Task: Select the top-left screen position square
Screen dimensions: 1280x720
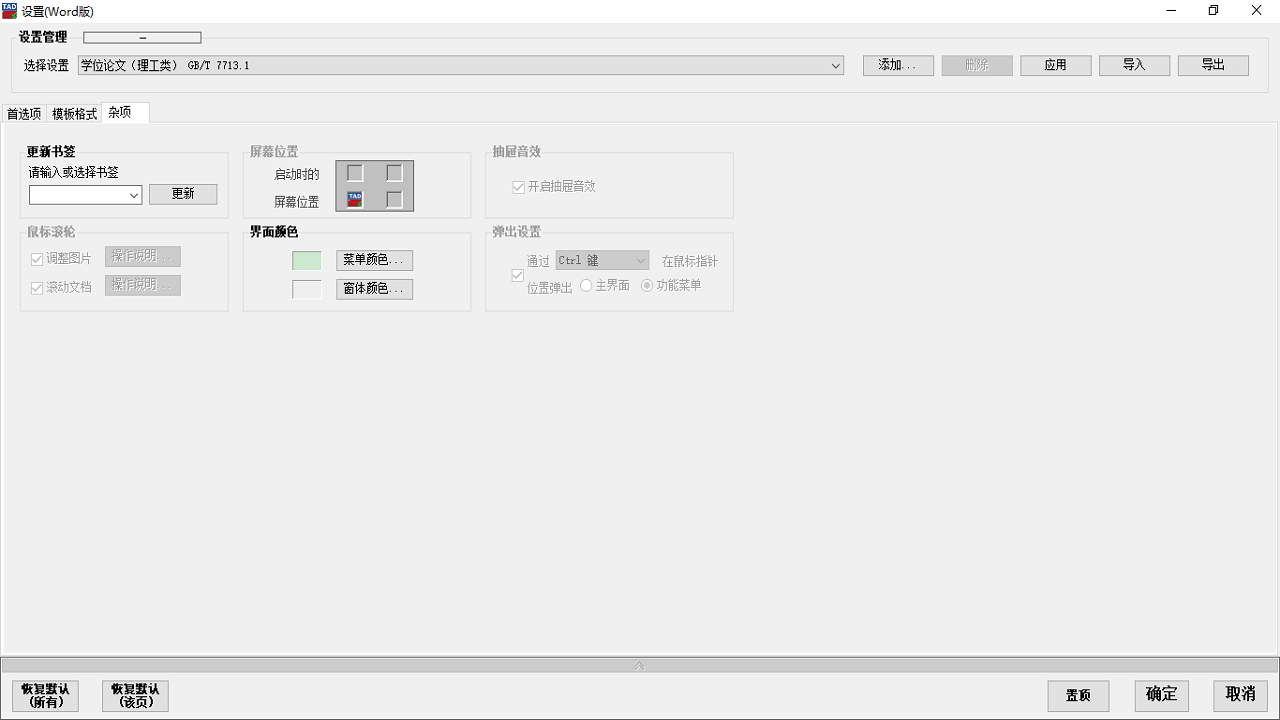Action: (355, 172)
